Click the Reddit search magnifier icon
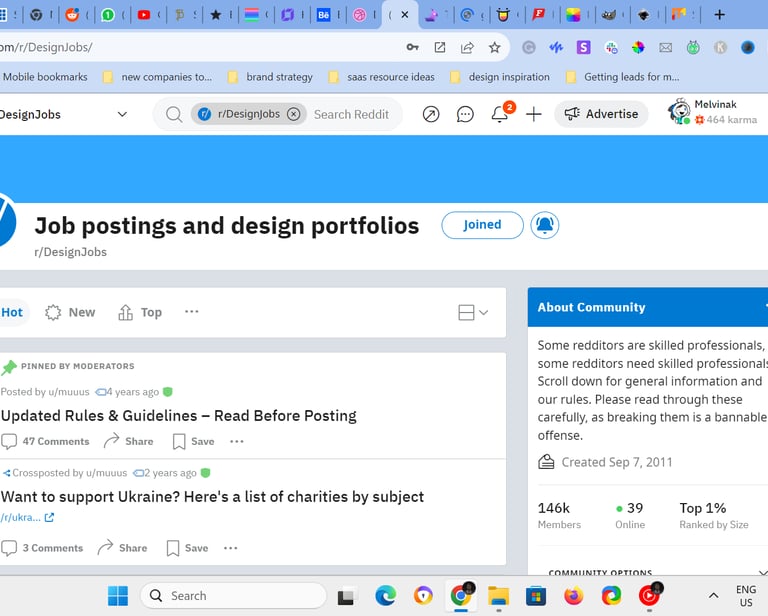This screenshot has height=616, width=768. click(173, 114)
